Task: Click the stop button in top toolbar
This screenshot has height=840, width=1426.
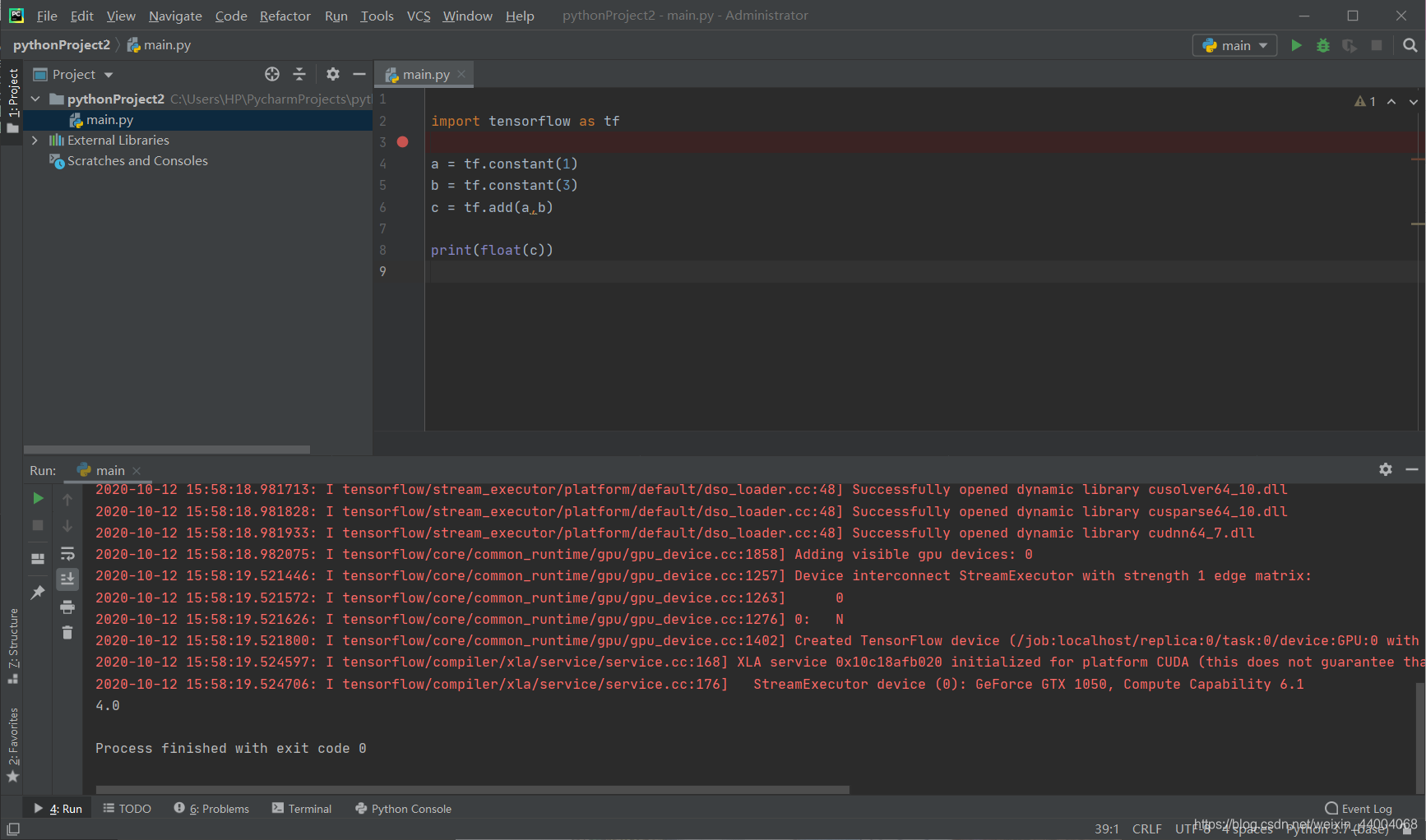Action: (x=1377, y=45)
